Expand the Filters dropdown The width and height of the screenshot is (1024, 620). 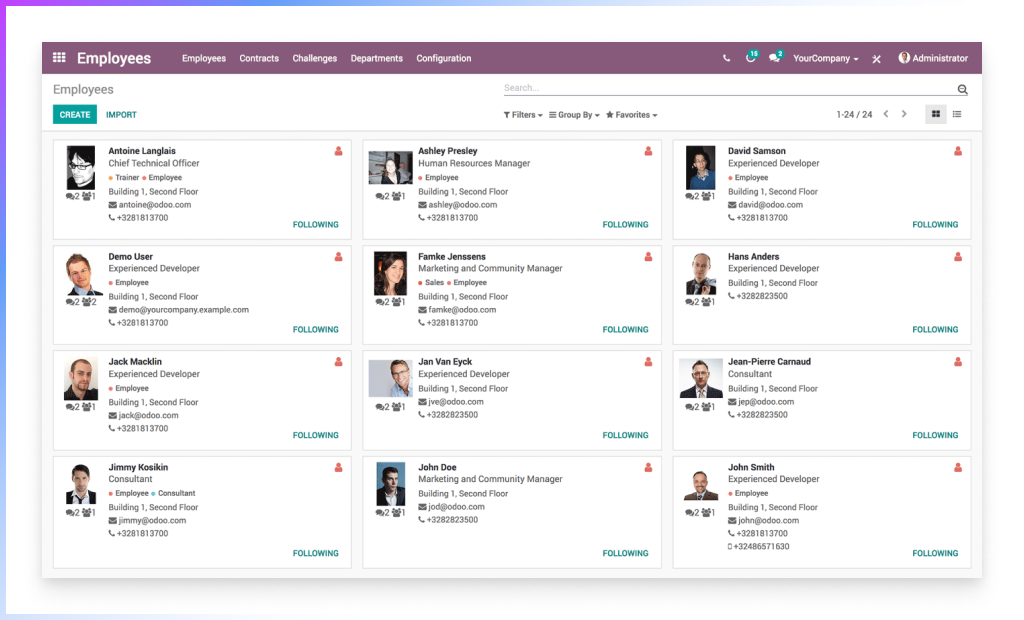(523, 115)
